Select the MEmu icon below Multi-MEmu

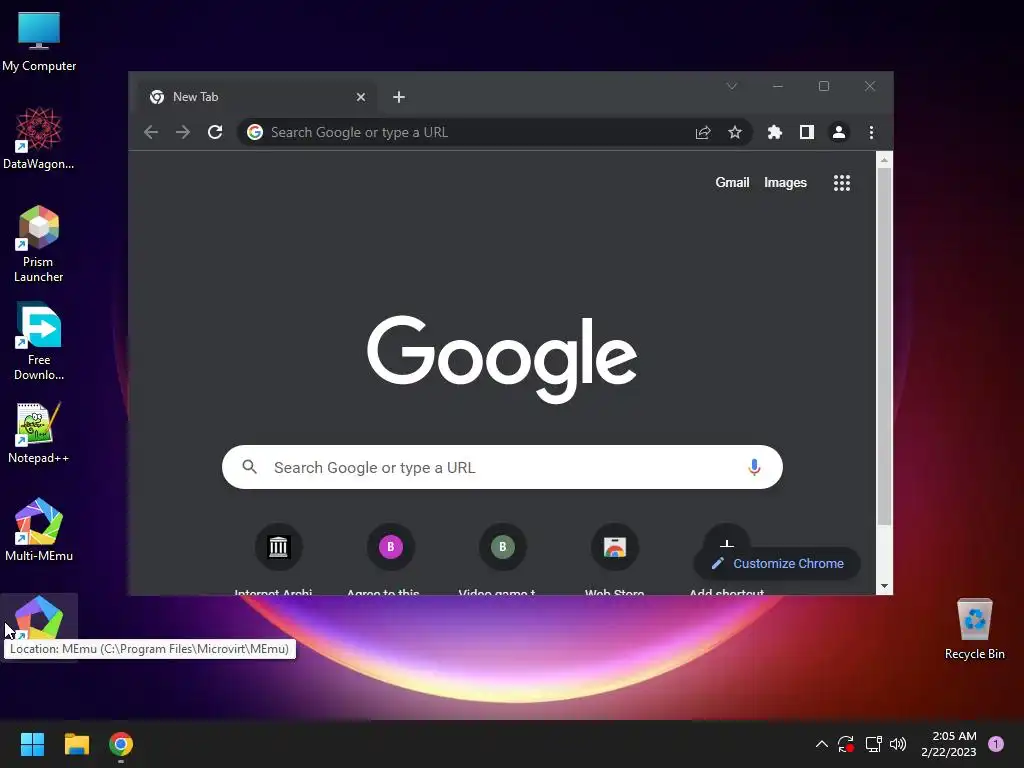coord(39,618)
